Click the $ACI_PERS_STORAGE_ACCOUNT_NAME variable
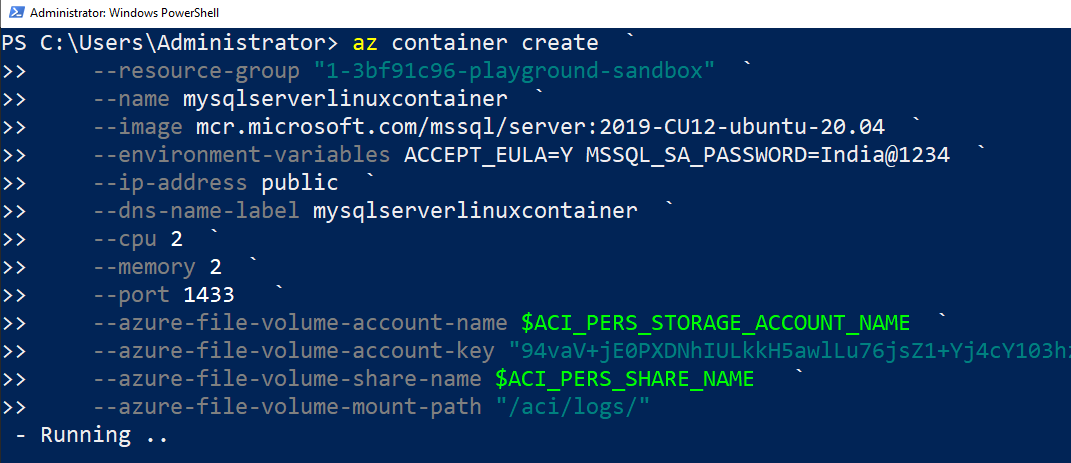 pyautogui.click(x=715, y=323)
